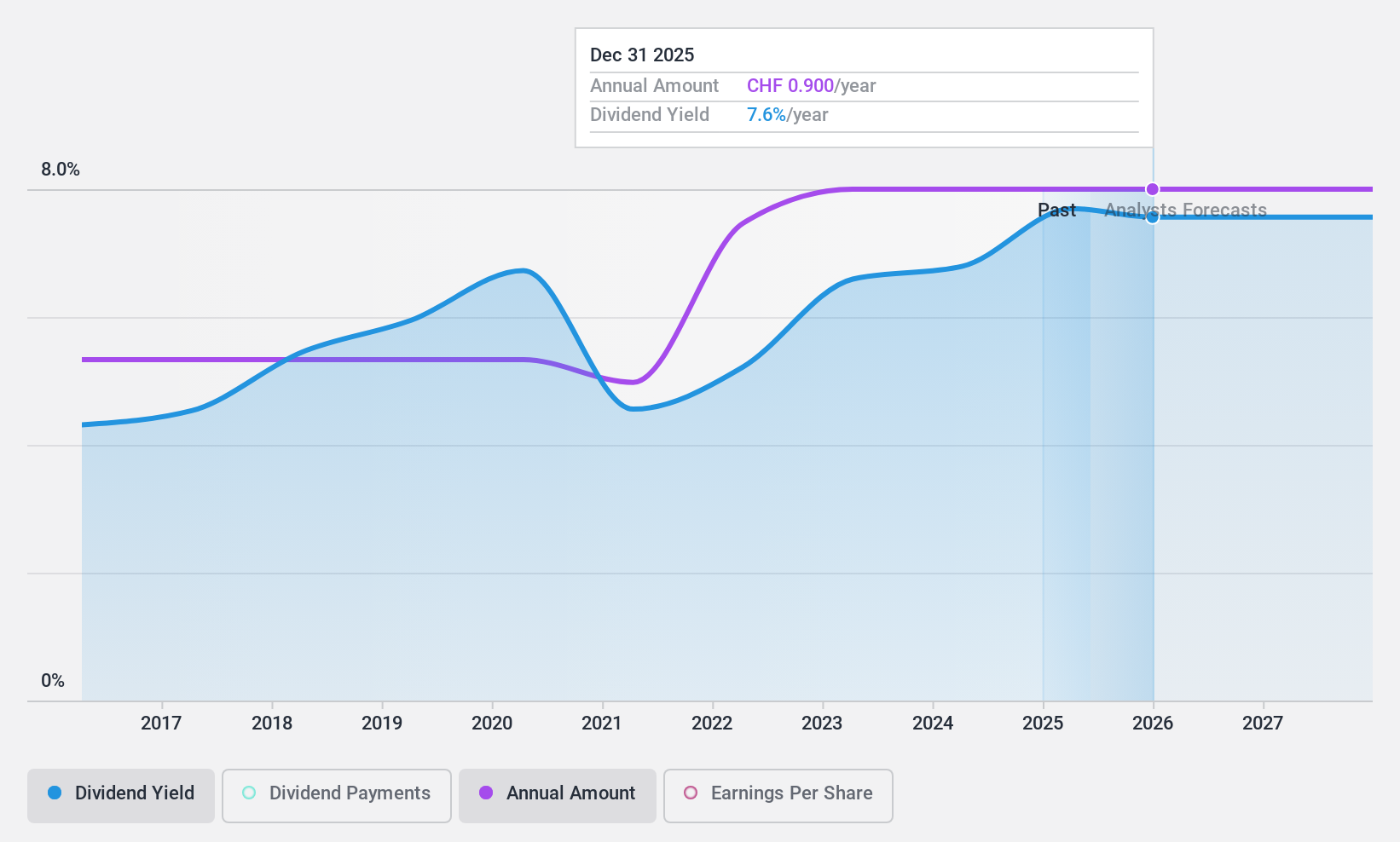Viewport: 1400px width, 842px height.
Task: Click the 2027 x-axis label
Action: point(1263,723)
